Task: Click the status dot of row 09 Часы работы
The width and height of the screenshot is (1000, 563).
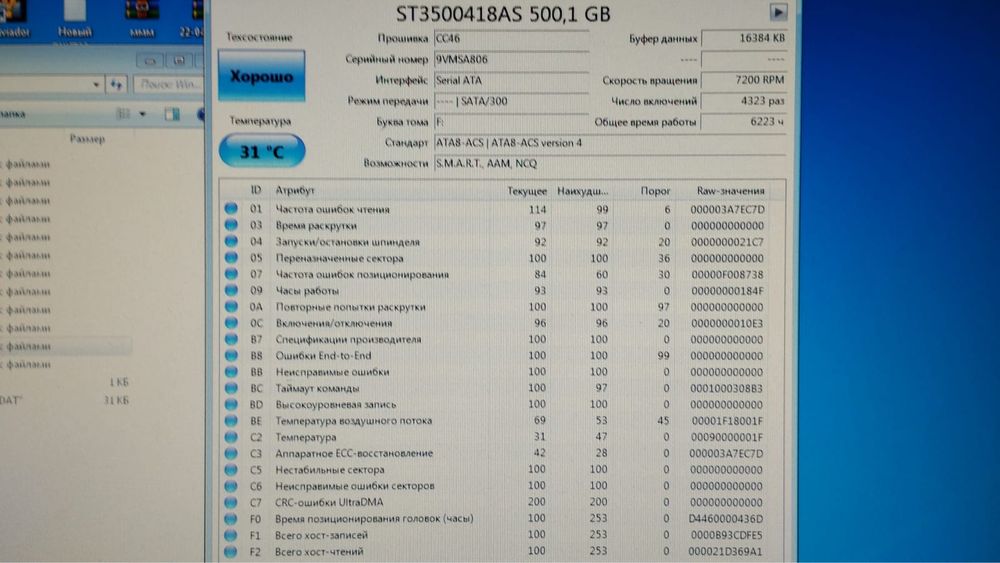Action: 231,290
